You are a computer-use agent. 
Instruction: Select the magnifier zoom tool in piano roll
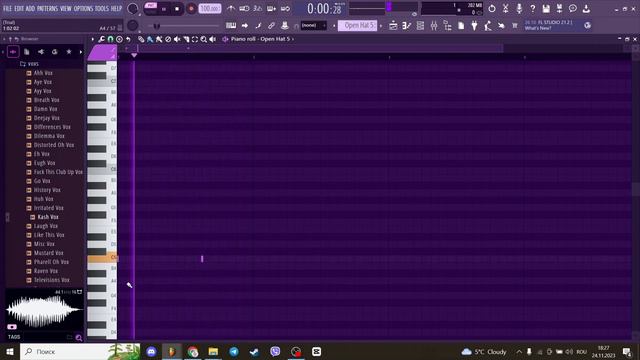pos(204,39)
